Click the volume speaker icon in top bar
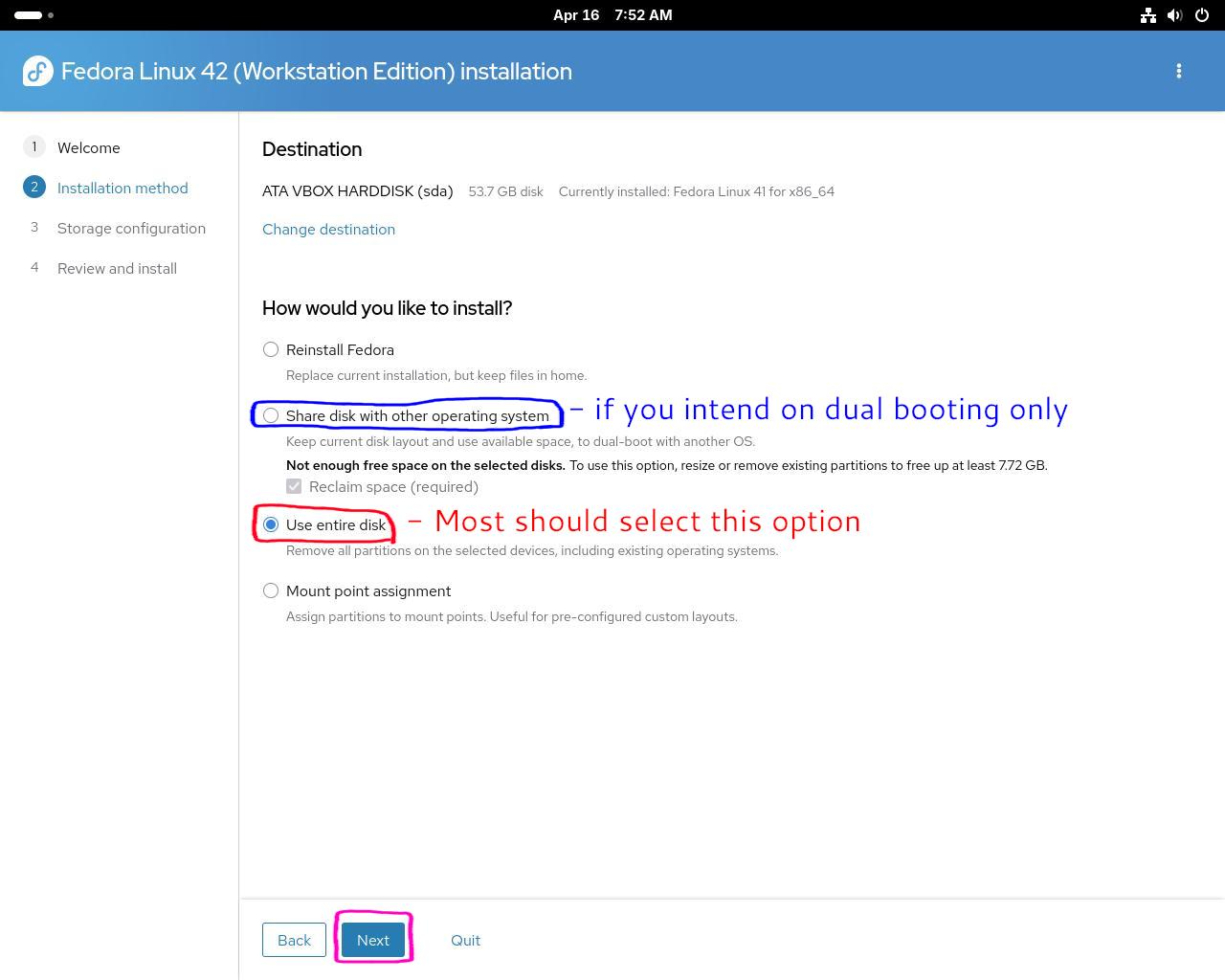Screen dimensions: 1225x980 coord(1175,15)
